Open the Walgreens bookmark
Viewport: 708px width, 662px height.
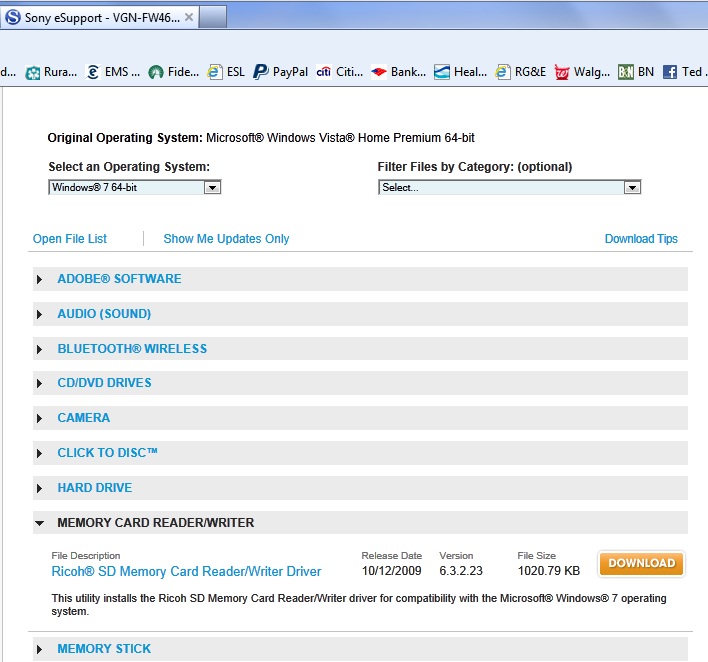tap(582, 72)
